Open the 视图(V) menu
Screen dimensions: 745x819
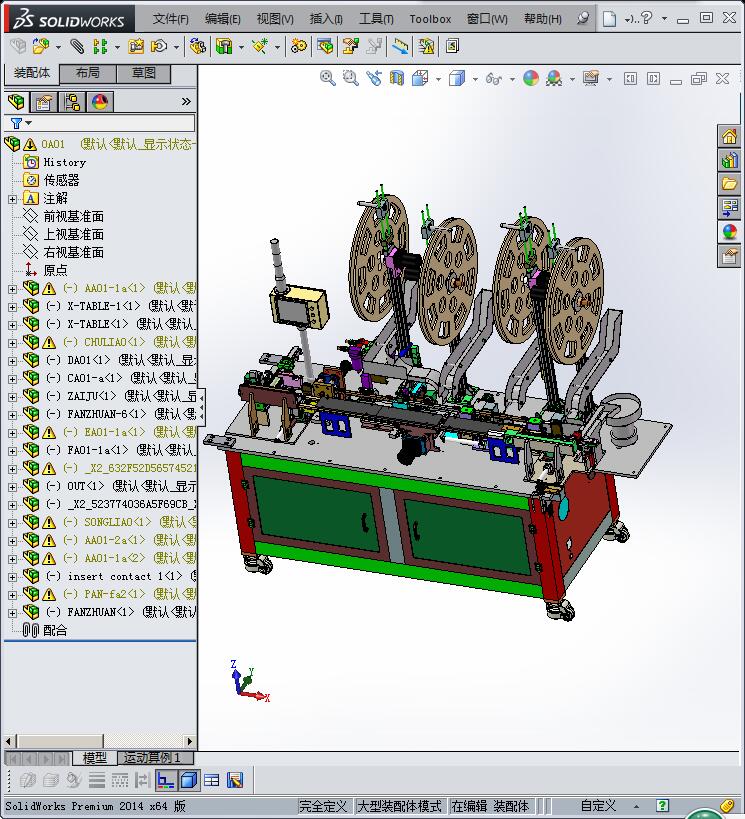275,19
